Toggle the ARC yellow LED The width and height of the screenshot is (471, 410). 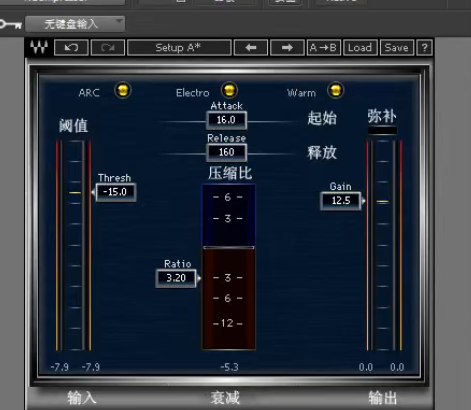[x=123, y=90]
